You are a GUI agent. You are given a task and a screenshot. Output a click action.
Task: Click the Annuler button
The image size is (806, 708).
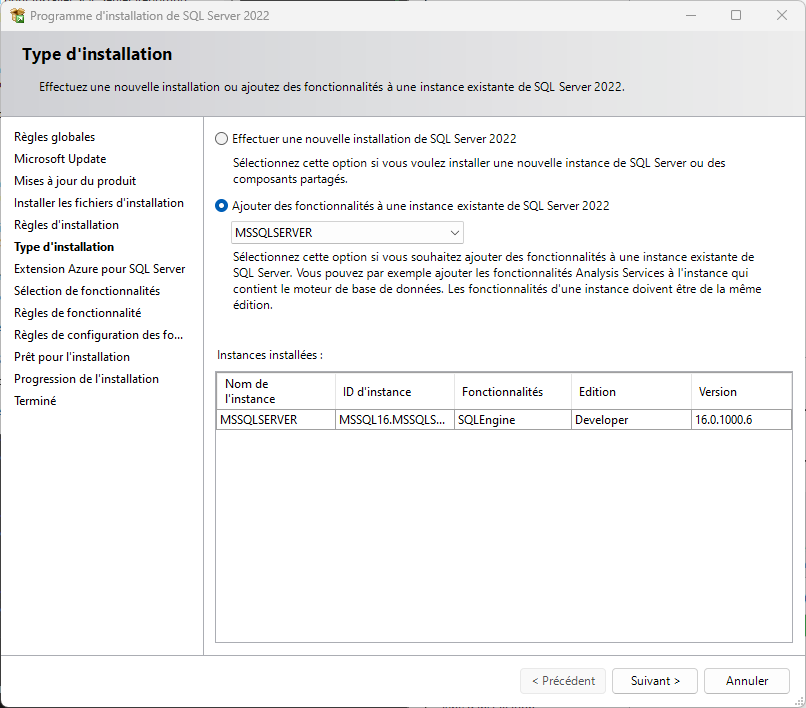746,681
